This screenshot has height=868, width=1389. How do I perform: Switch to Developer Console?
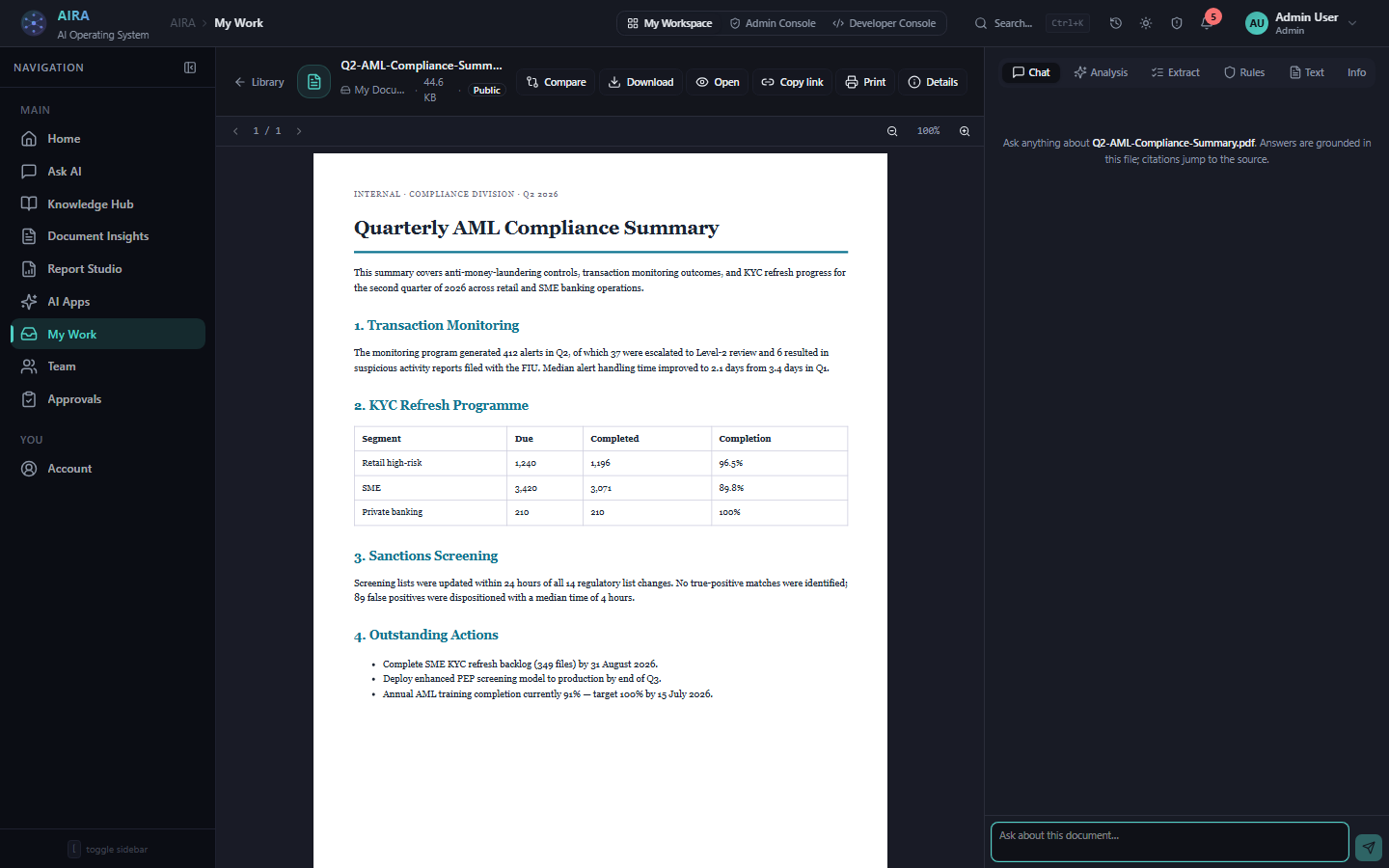885,23
